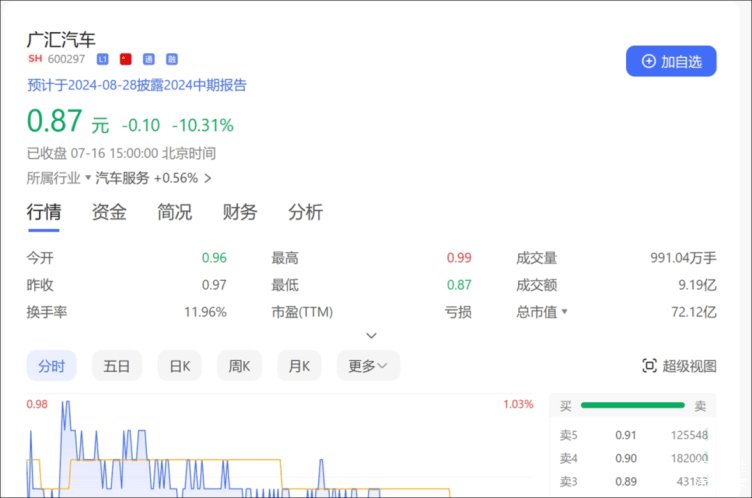The image size is (752, 498).
Task: Click the change percentage -10.31%
Action: 203,125
